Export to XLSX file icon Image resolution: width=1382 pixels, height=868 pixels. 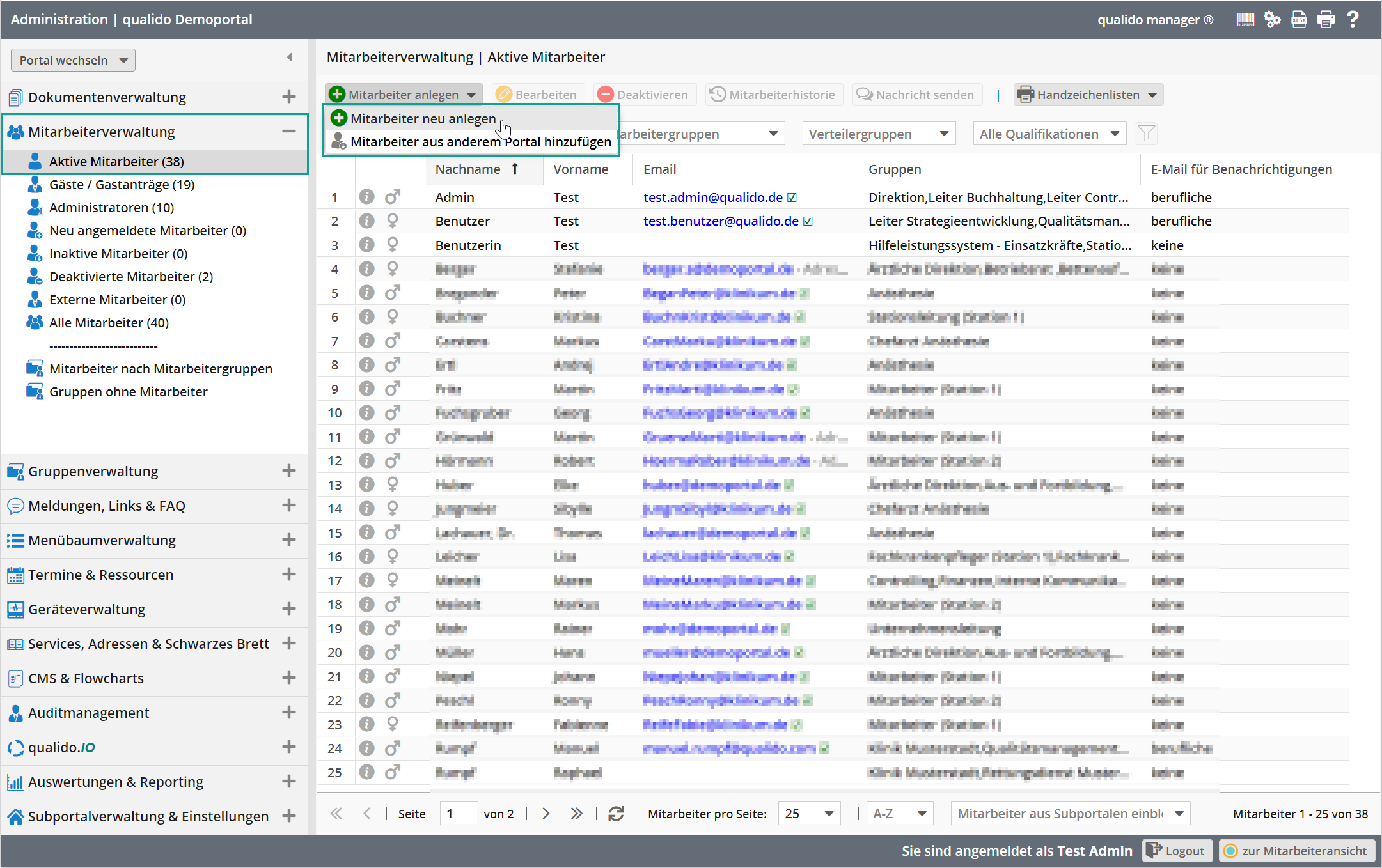coord(1299,20)
